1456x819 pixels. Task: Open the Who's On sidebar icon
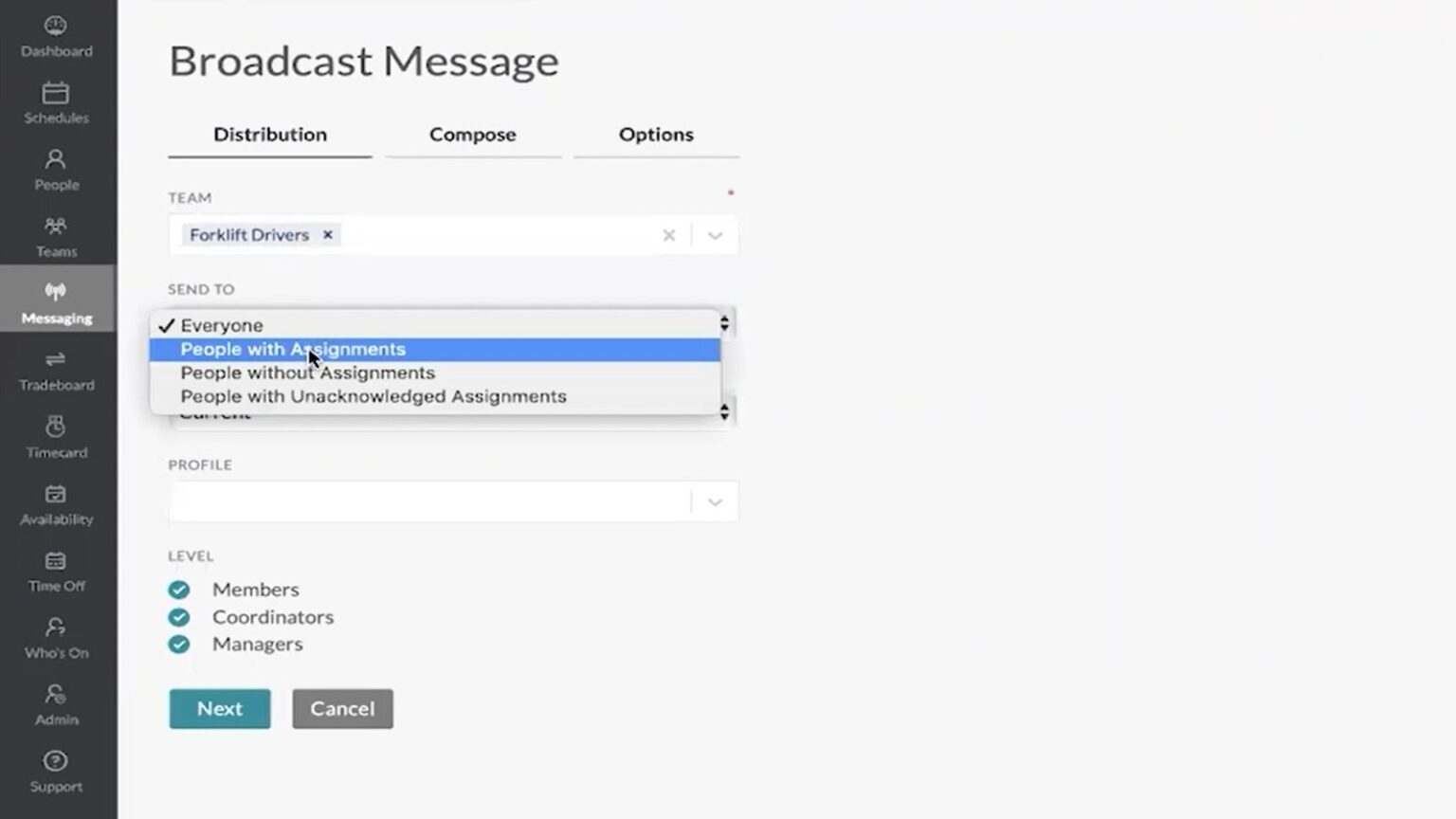tap(56, 628)
